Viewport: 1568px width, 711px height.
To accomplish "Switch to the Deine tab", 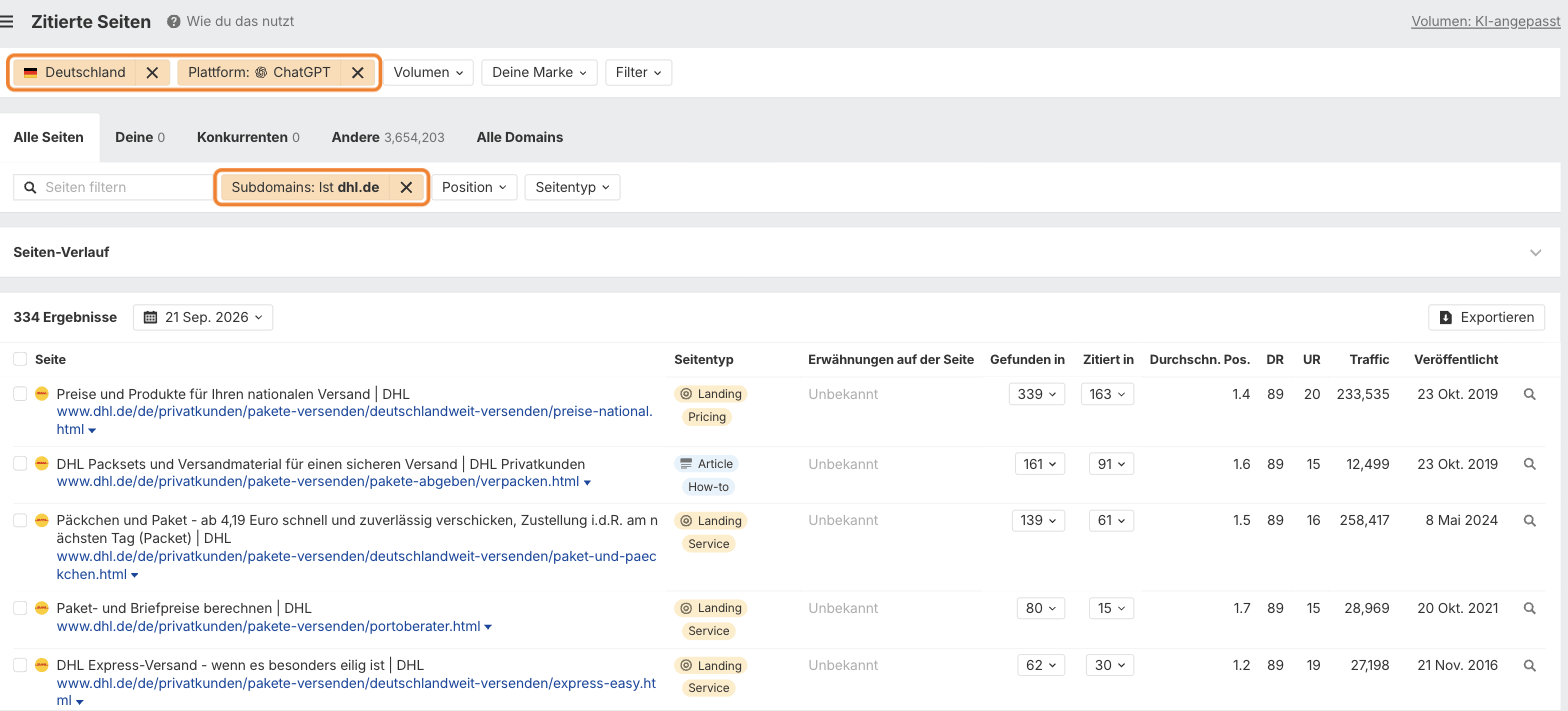I will click(140, 137).
